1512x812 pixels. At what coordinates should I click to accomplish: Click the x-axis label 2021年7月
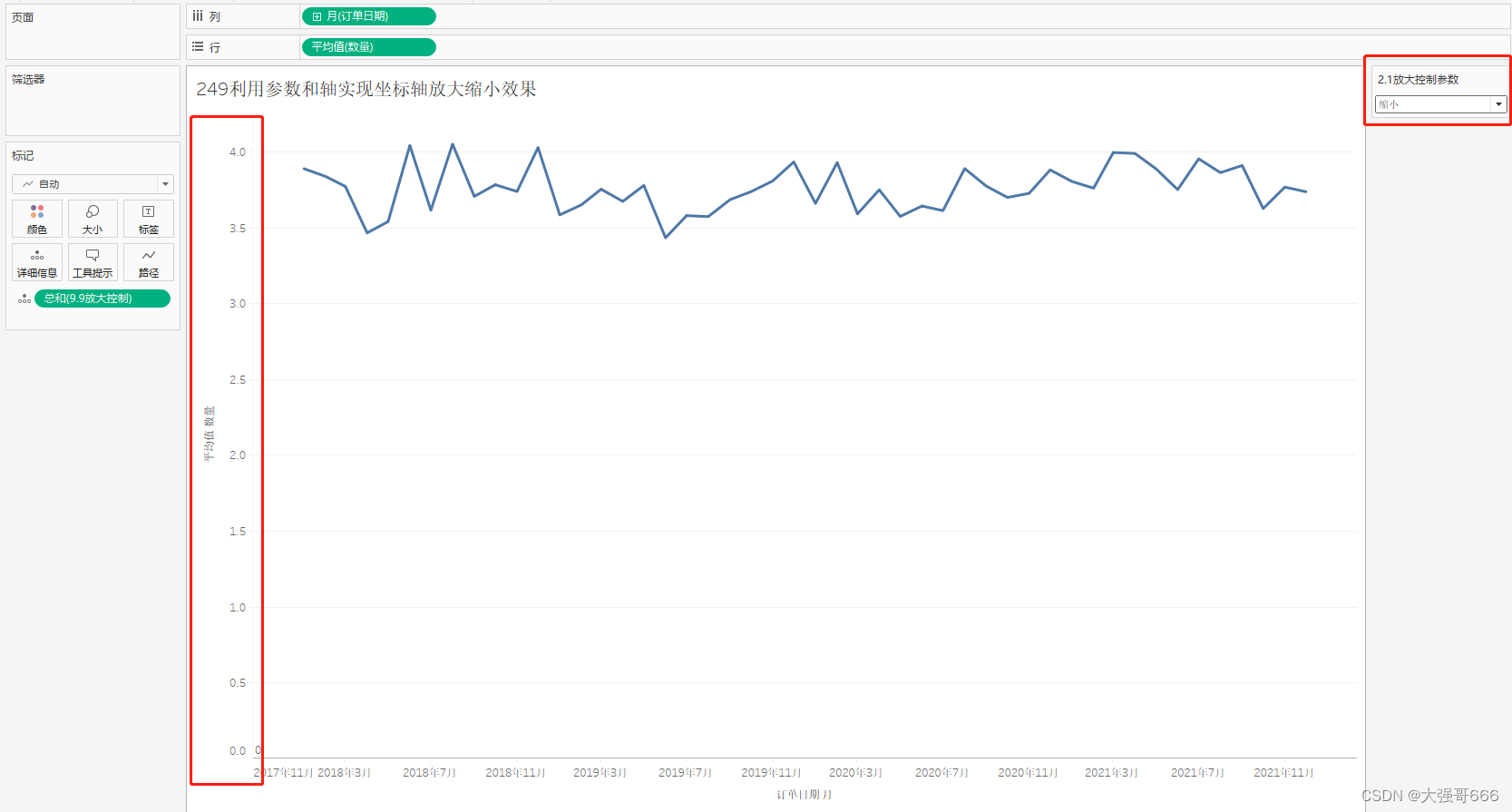(1198, 773)
